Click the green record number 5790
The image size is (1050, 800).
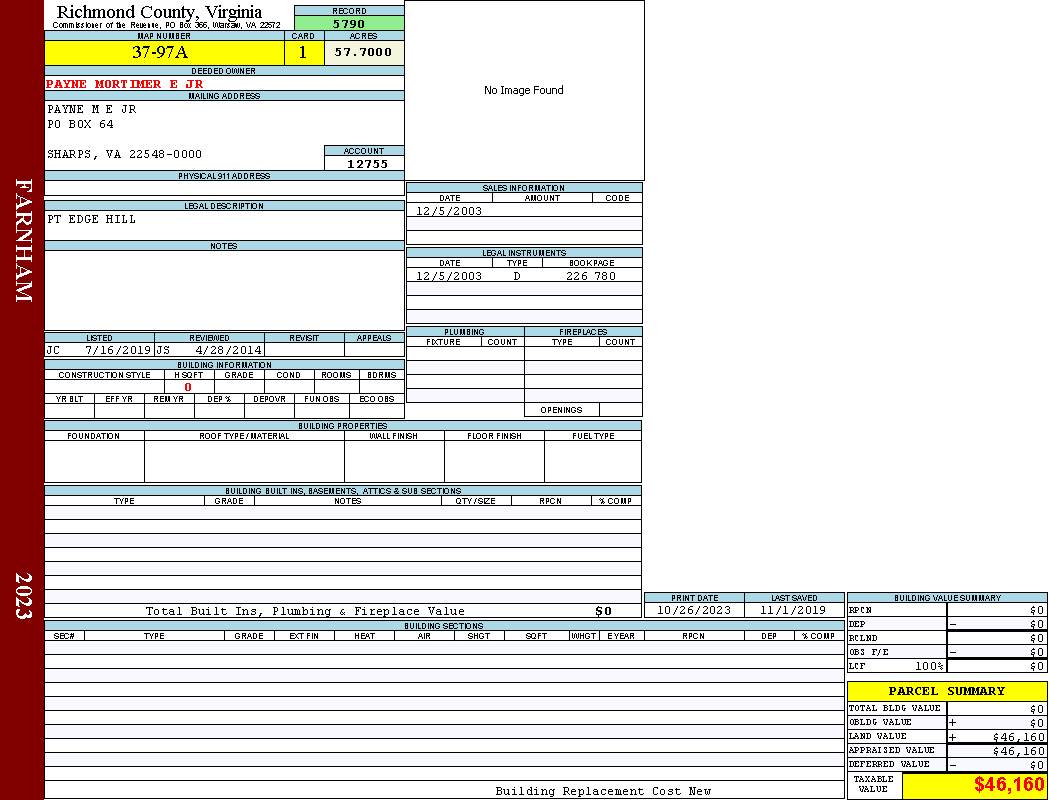[x=349, y=24]
